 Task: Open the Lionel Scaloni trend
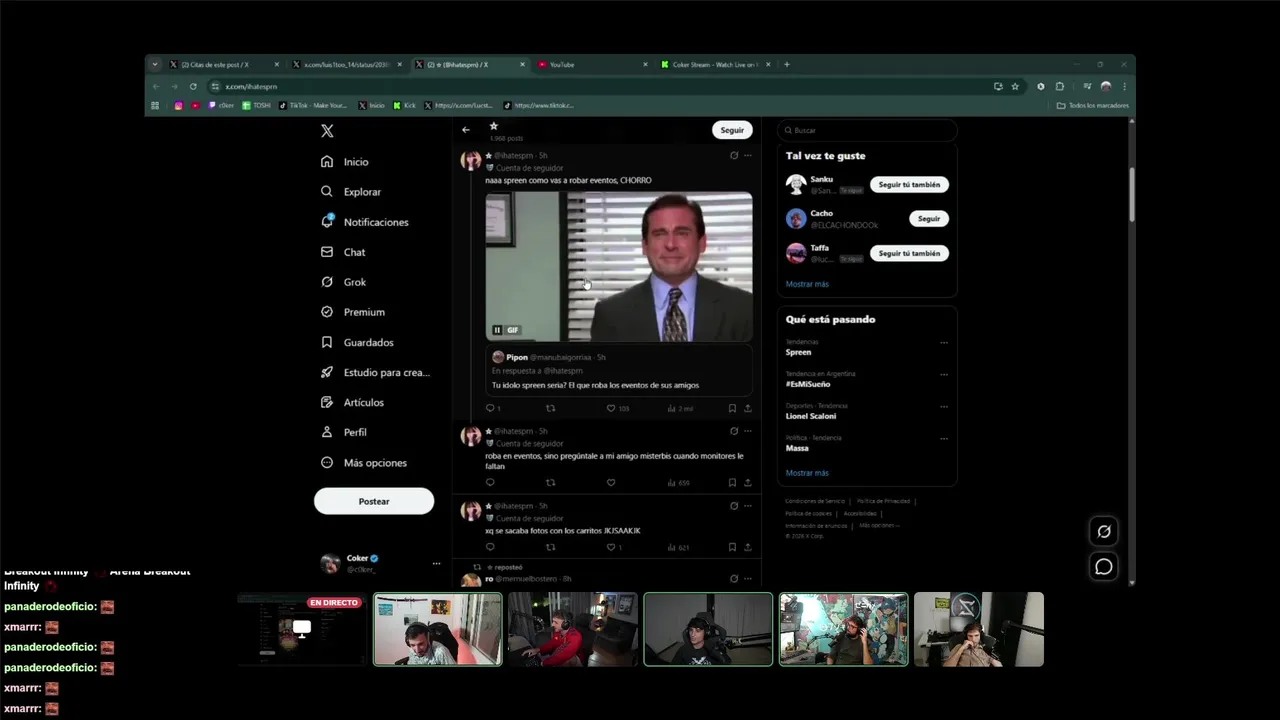(811, 416)
